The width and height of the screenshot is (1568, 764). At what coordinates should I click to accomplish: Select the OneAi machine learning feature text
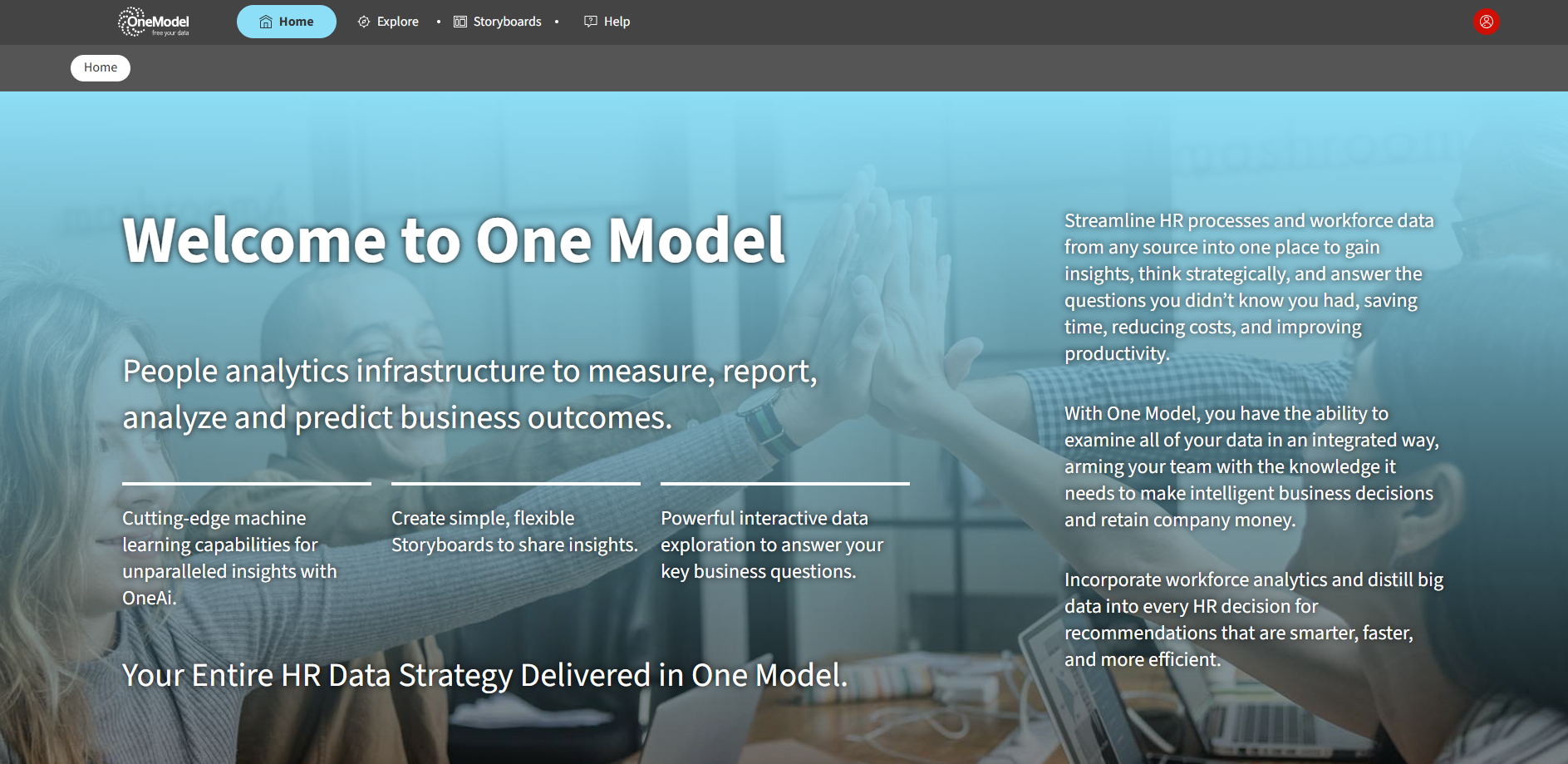point(229,557)
